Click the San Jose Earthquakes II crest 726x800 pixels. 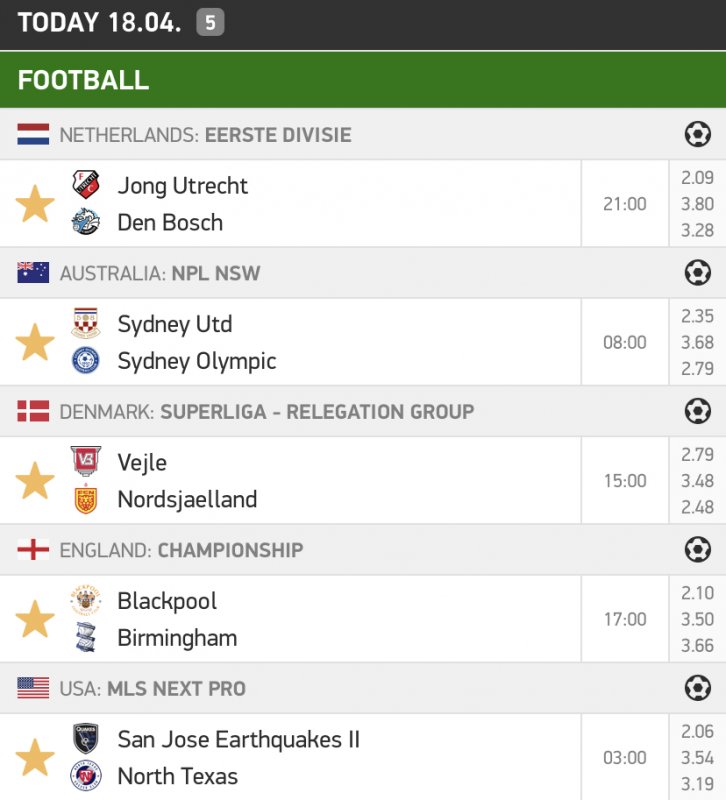pos(86,739)
